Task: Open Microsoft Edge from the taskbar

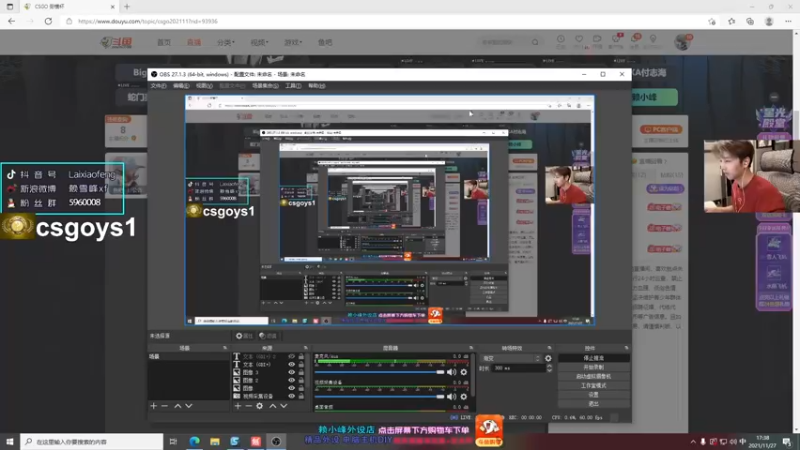Action: point(194,441)
